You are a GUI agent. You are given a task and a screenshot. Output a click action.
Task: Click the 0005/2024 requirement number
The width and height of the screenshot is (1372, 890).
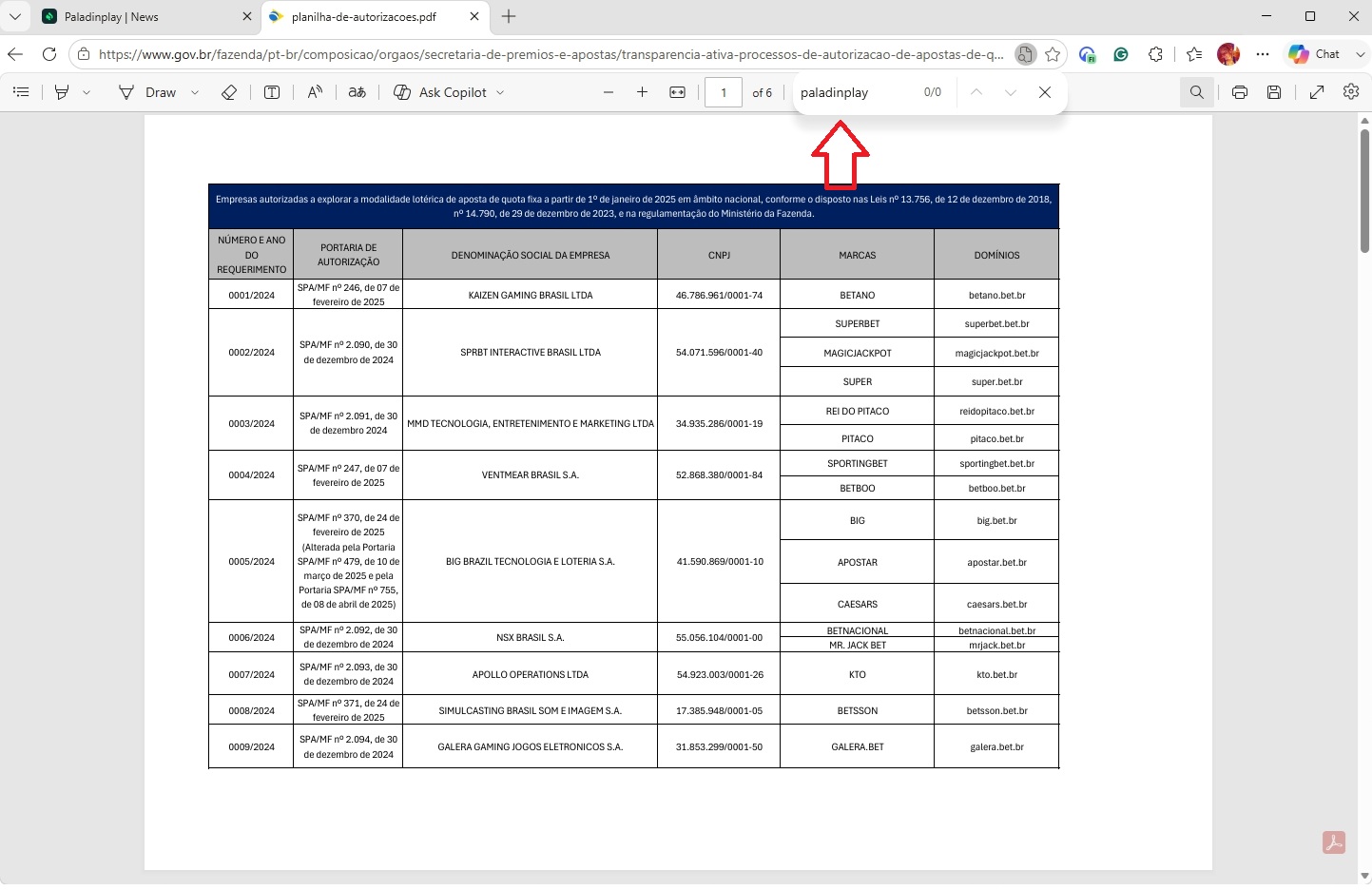click(x=251, y=561)
